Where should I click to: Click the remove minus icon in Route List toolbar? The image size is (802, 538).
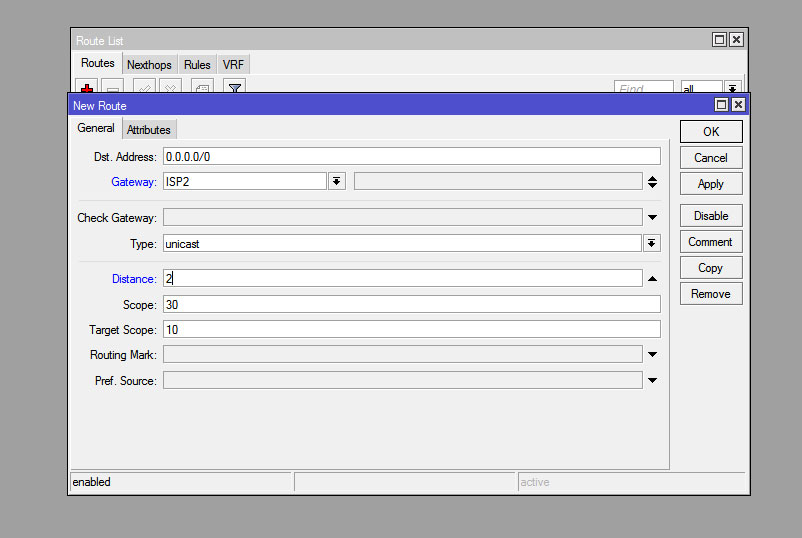[113, 89]
